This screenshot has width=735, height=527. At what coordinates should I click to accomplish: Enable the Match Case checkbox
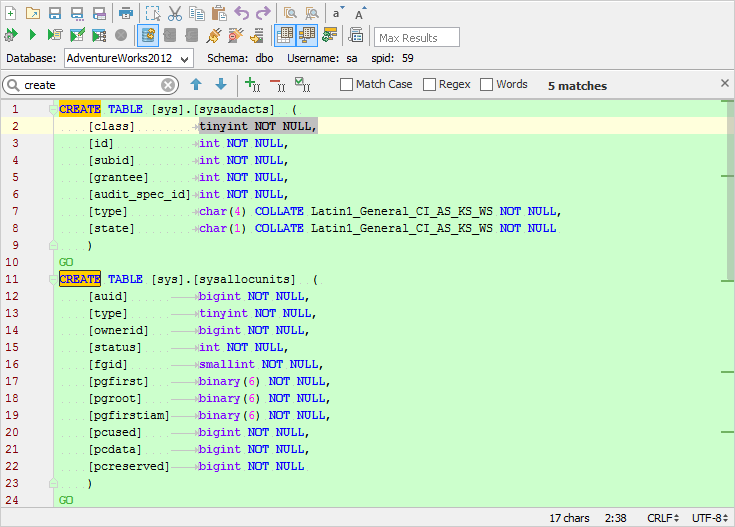click(346, 85)
